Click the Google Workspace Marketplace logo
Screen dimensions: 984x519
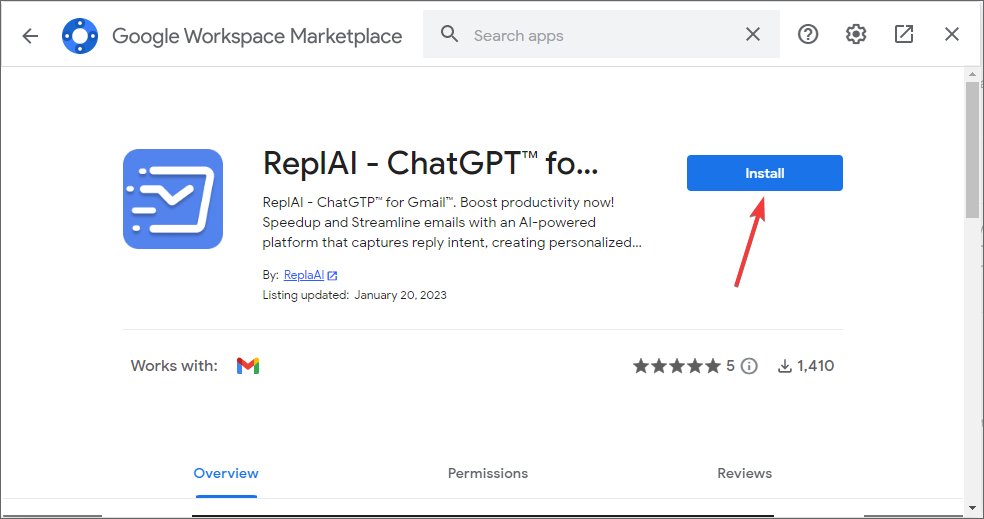point(79,36)
